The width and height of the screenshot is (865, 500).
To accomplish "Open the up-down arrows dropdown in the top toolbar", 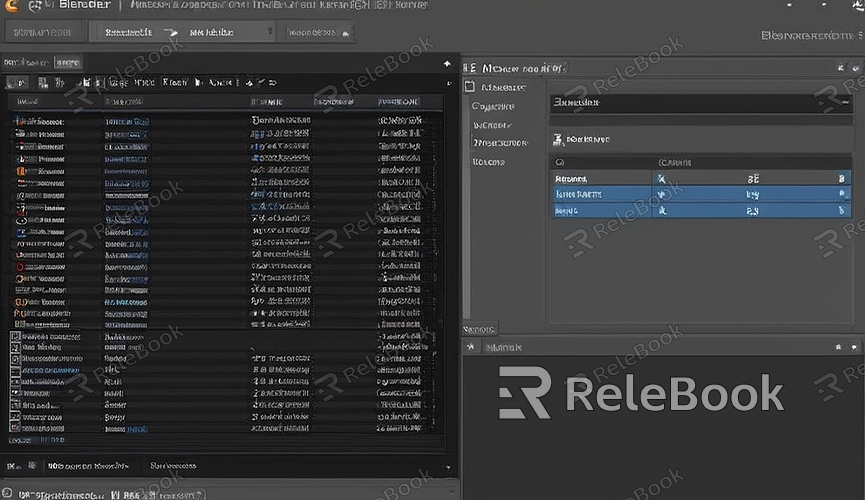I will (x=270, y=31).
